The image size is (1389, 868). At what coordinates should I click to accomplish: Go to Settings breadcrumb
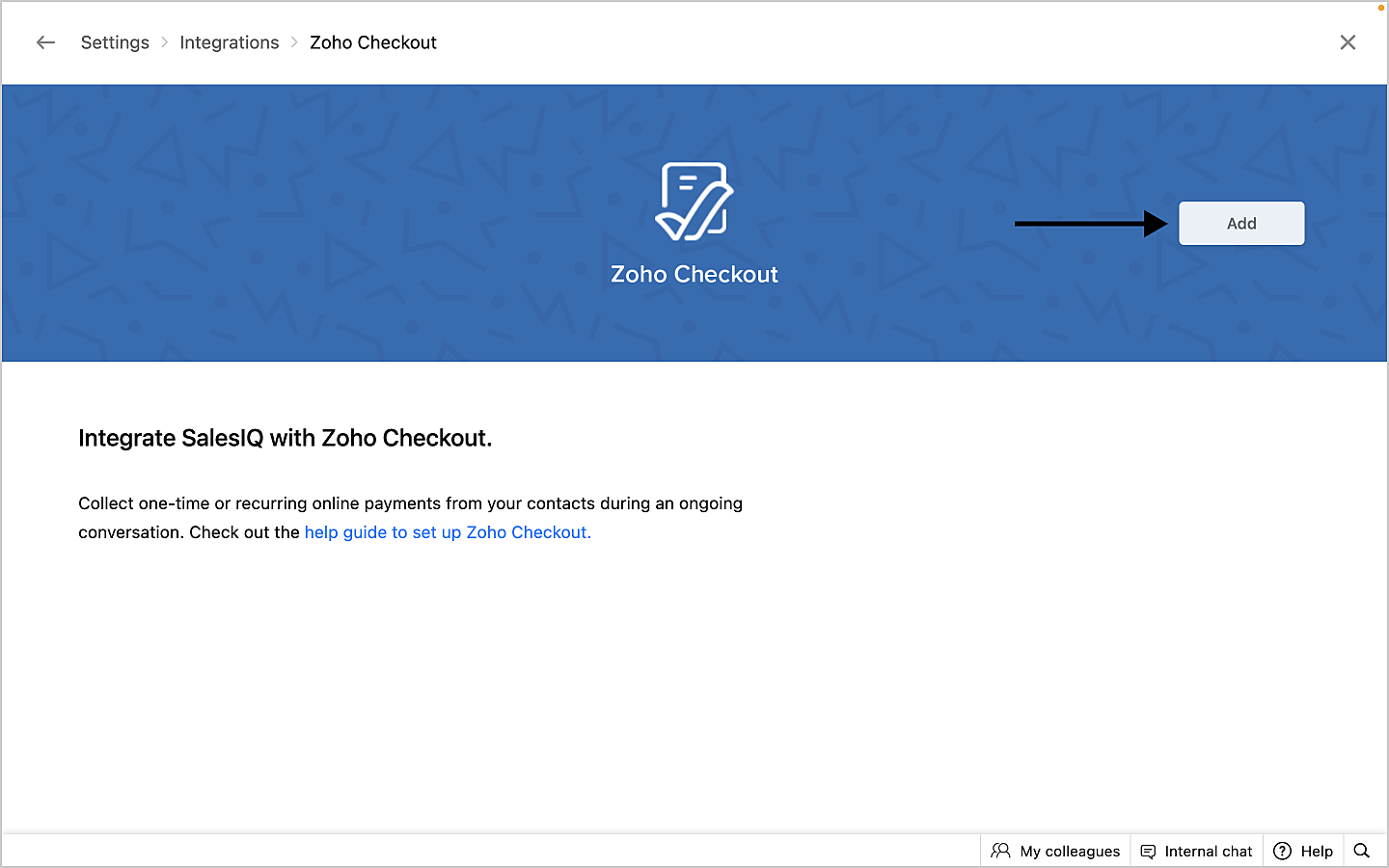pos(115,42)
